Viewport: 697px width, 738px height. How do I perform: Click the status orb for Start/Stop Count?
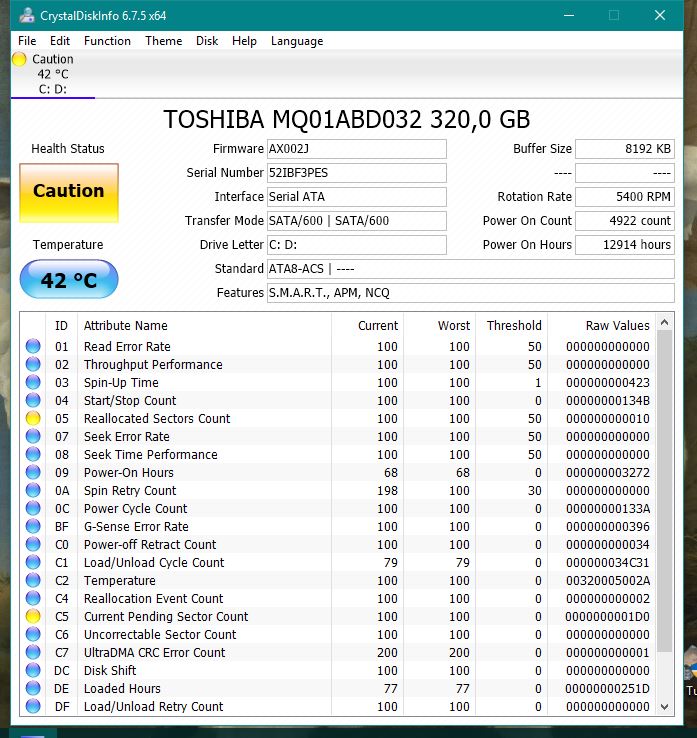point(33,401)
